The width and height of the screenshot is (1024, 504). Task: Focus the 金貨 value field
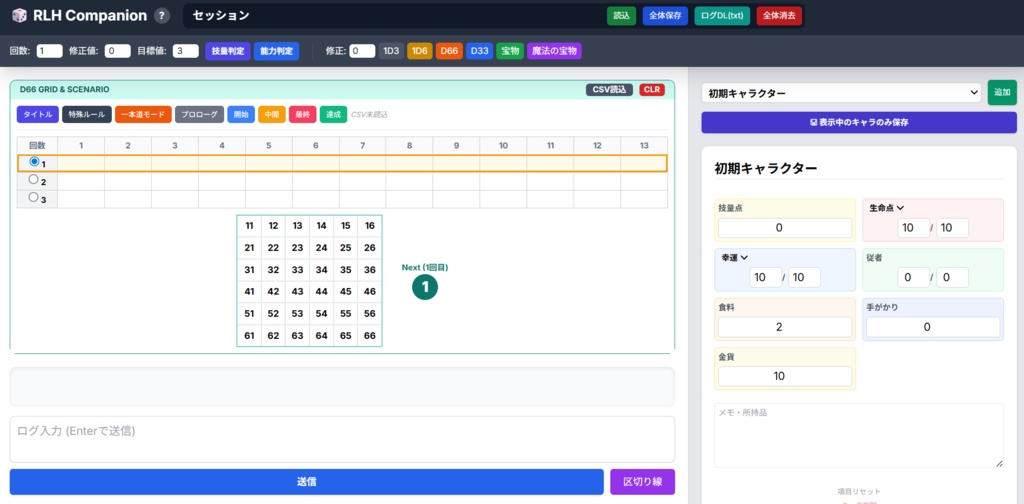785,376
